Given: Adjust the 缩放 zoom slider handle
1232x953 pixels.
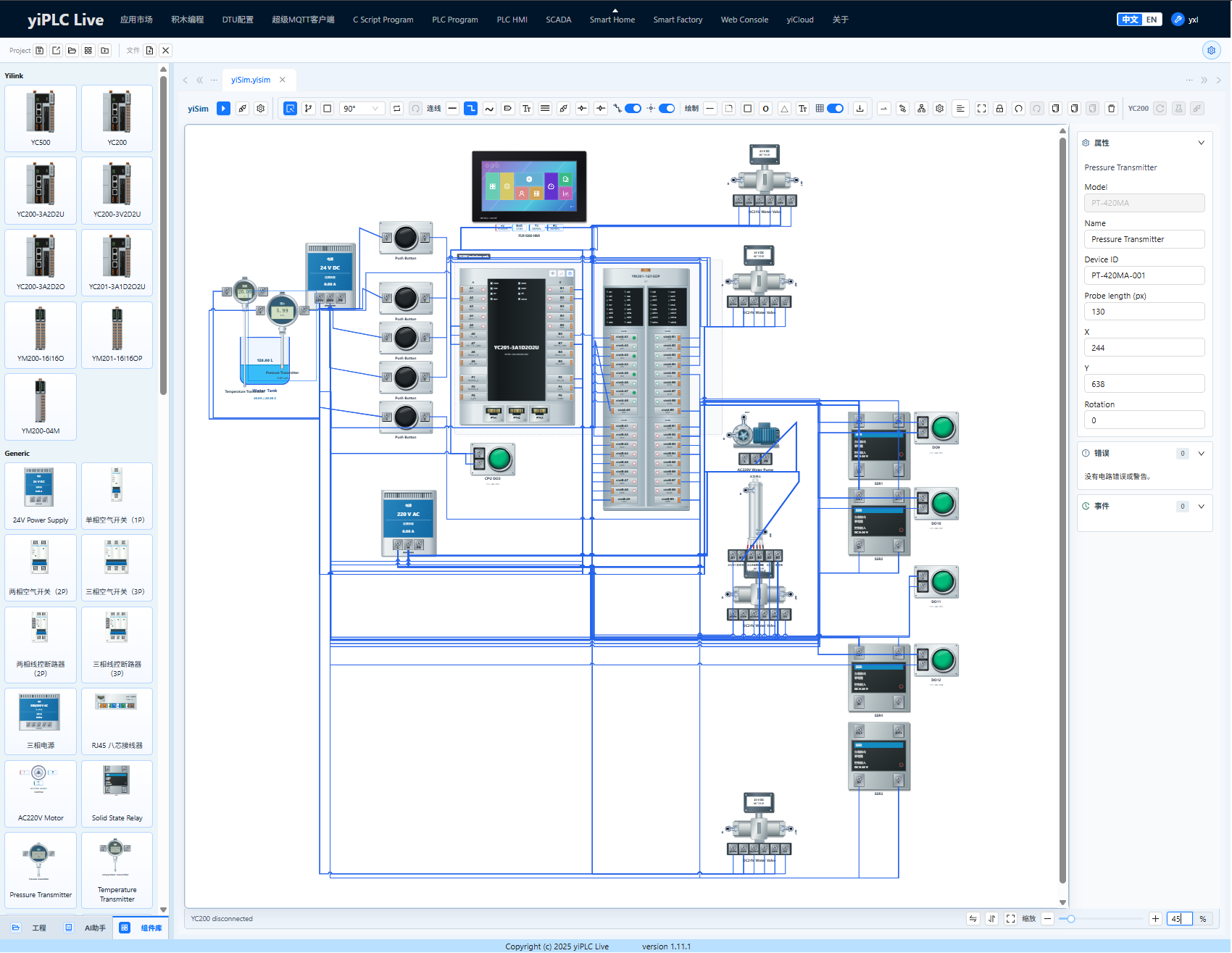Looking at the screenshot, I should (x=1070, y=919).
